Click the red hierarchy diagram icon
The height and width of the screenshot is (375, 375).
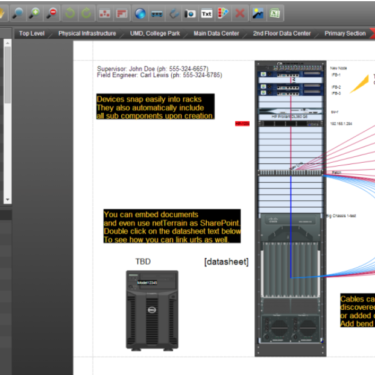coord(105,13)
